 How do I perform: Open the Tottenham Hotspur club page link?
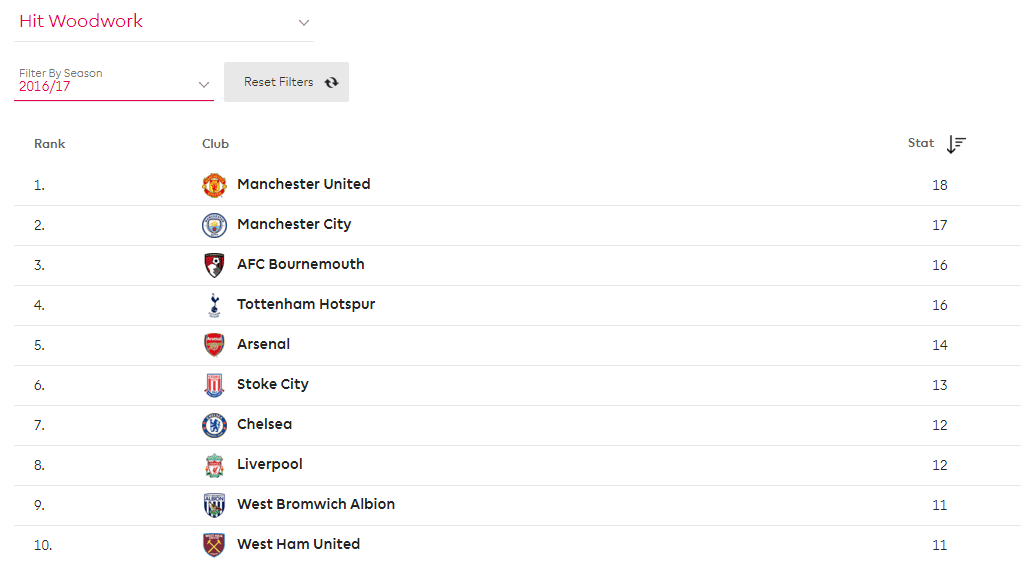pyautogui.click(x=306, y=304)
